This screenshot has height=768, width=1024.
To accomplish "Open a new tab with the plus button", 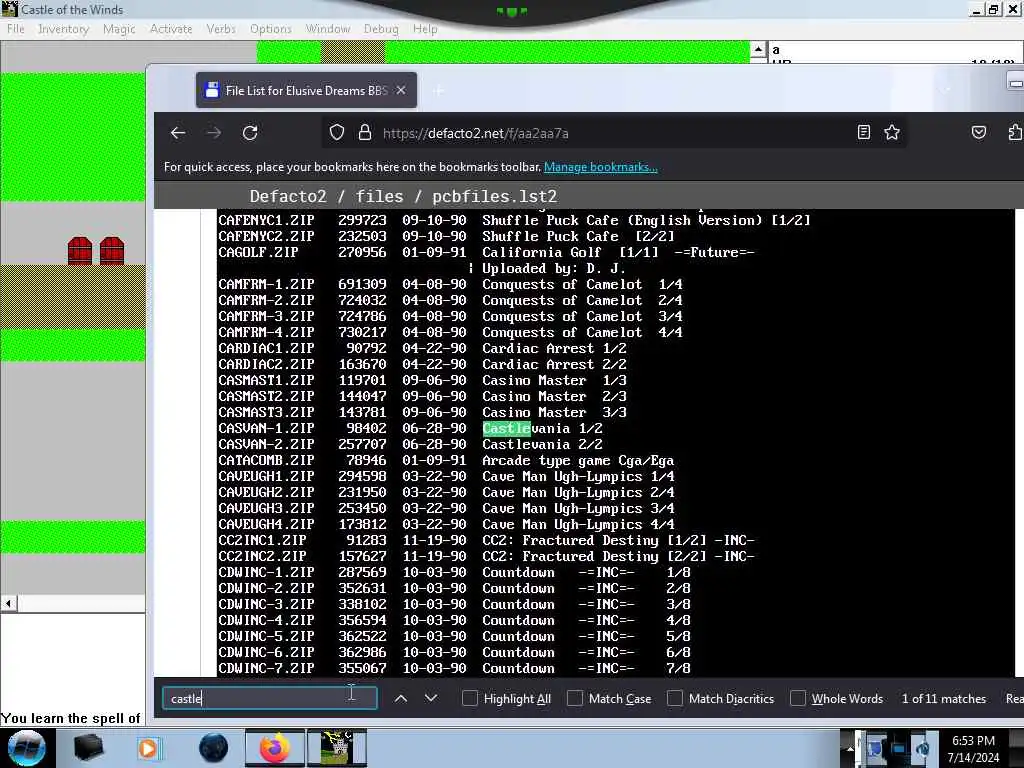I will [438, 91].
